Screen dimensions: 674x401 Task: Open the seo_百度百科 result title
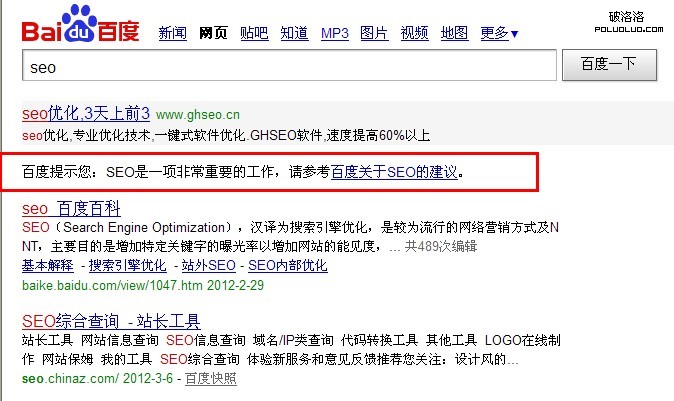point(71,209)
